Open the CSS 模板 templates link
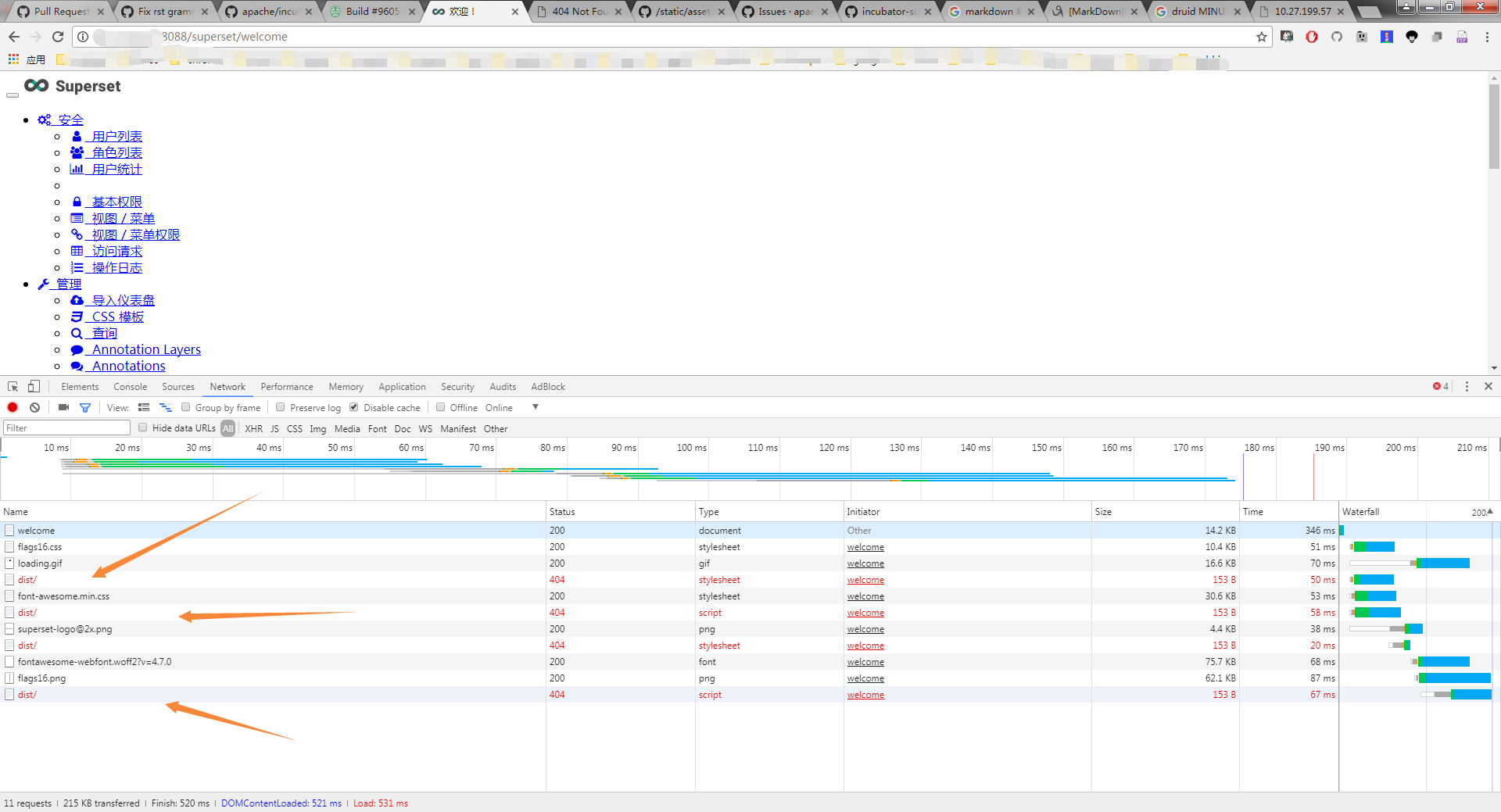Viewport: 1501px width, 812px height. point(107,317)
